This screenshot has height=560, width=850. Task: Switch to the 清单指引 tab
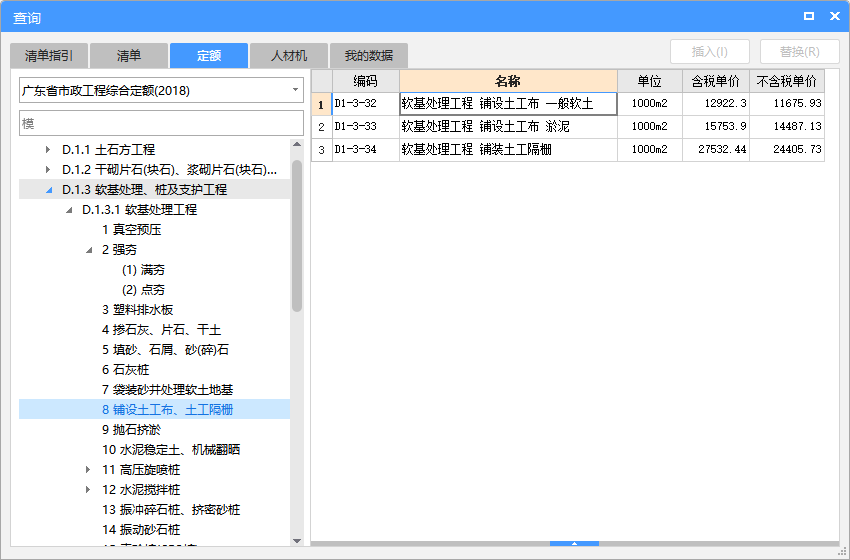click(x=49, y=55)
